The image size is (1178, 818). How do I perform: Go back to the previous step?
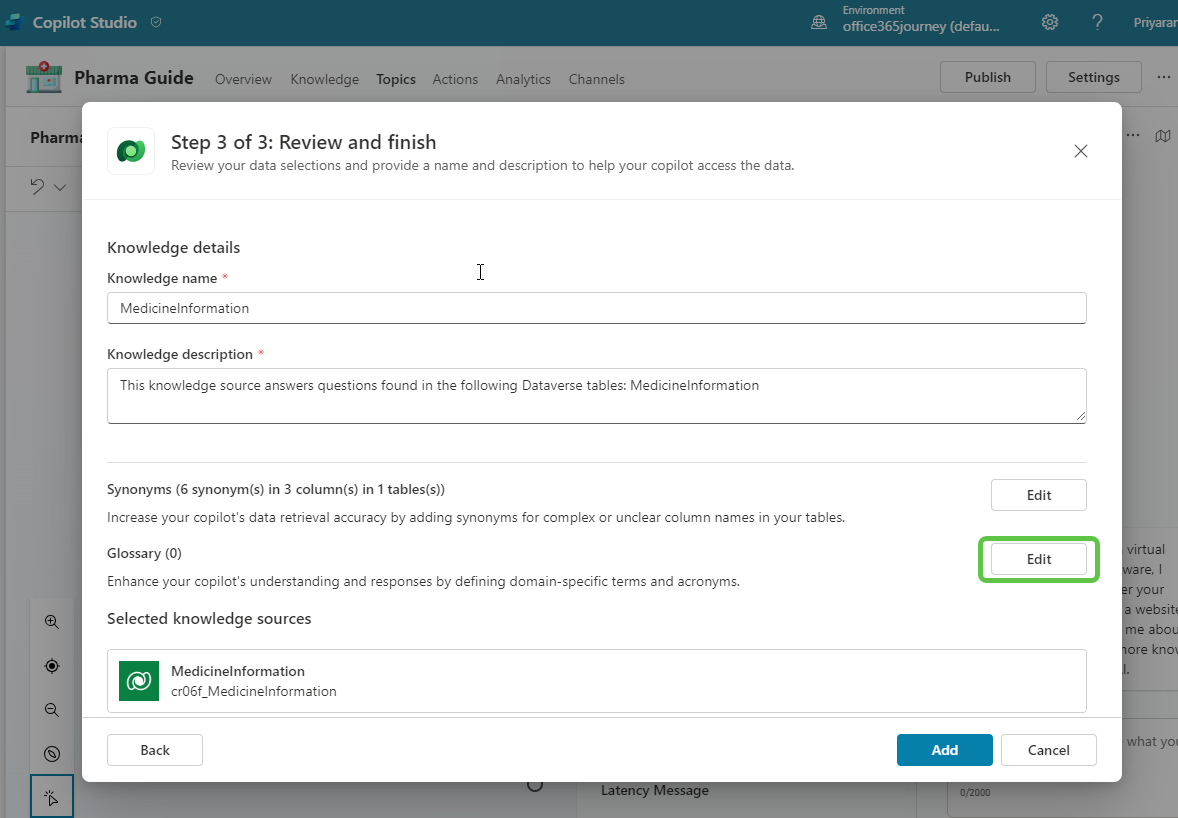pyautogui.click(x=155, y=750)
